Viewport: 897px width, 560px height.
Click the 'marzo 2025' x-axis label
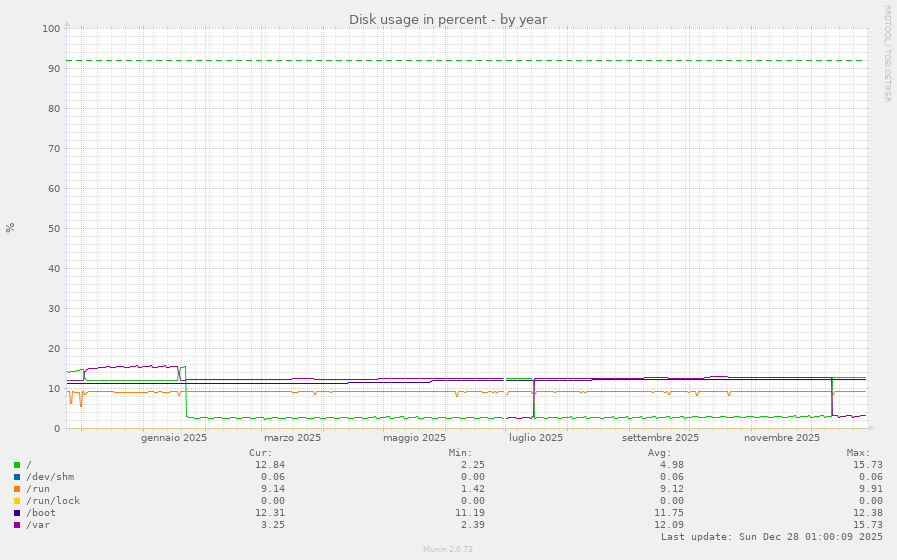(x=292, y=438)
